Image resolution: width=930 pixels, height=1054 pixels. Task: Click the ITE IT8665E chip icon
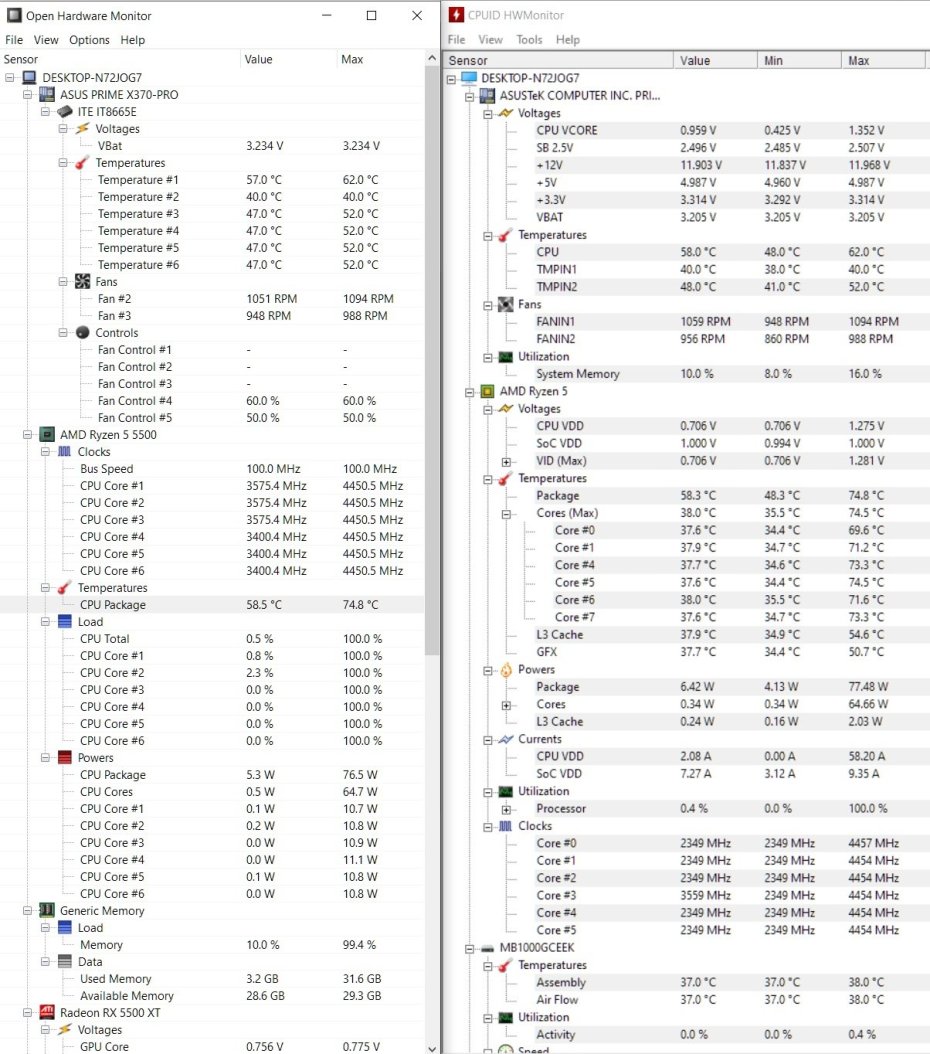click(x=65, y=112)
